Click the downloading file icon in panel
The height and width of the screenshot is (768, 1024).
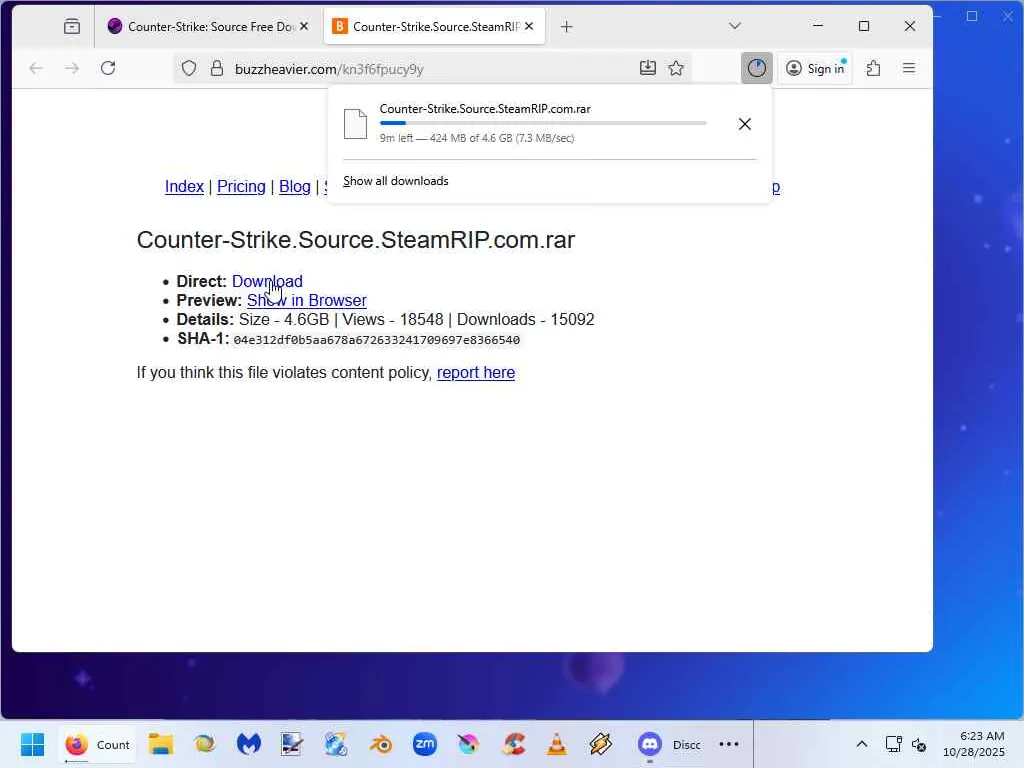[x=356, y=123]
